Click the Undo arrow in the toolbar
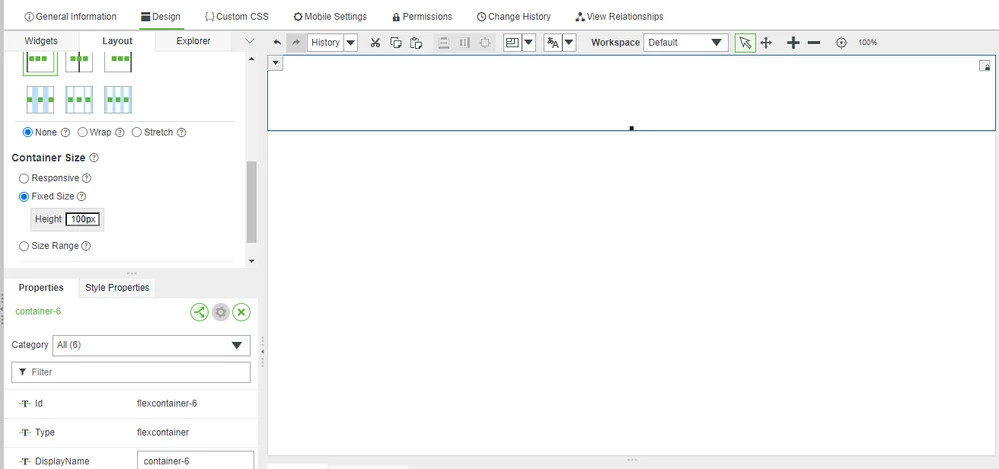999x469 pixels. [277, 43]
